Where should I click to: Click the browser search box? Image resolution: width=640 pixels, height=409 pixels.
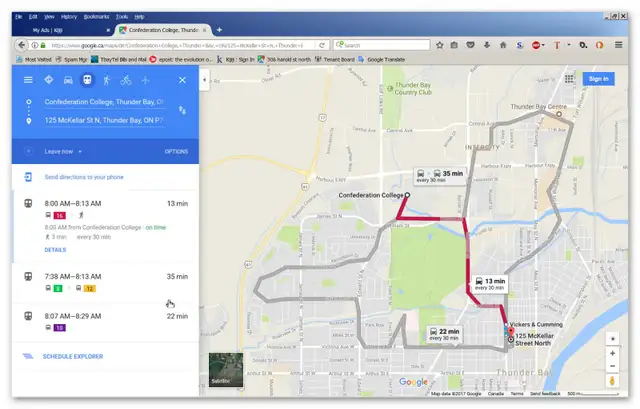tap(382, 45)
